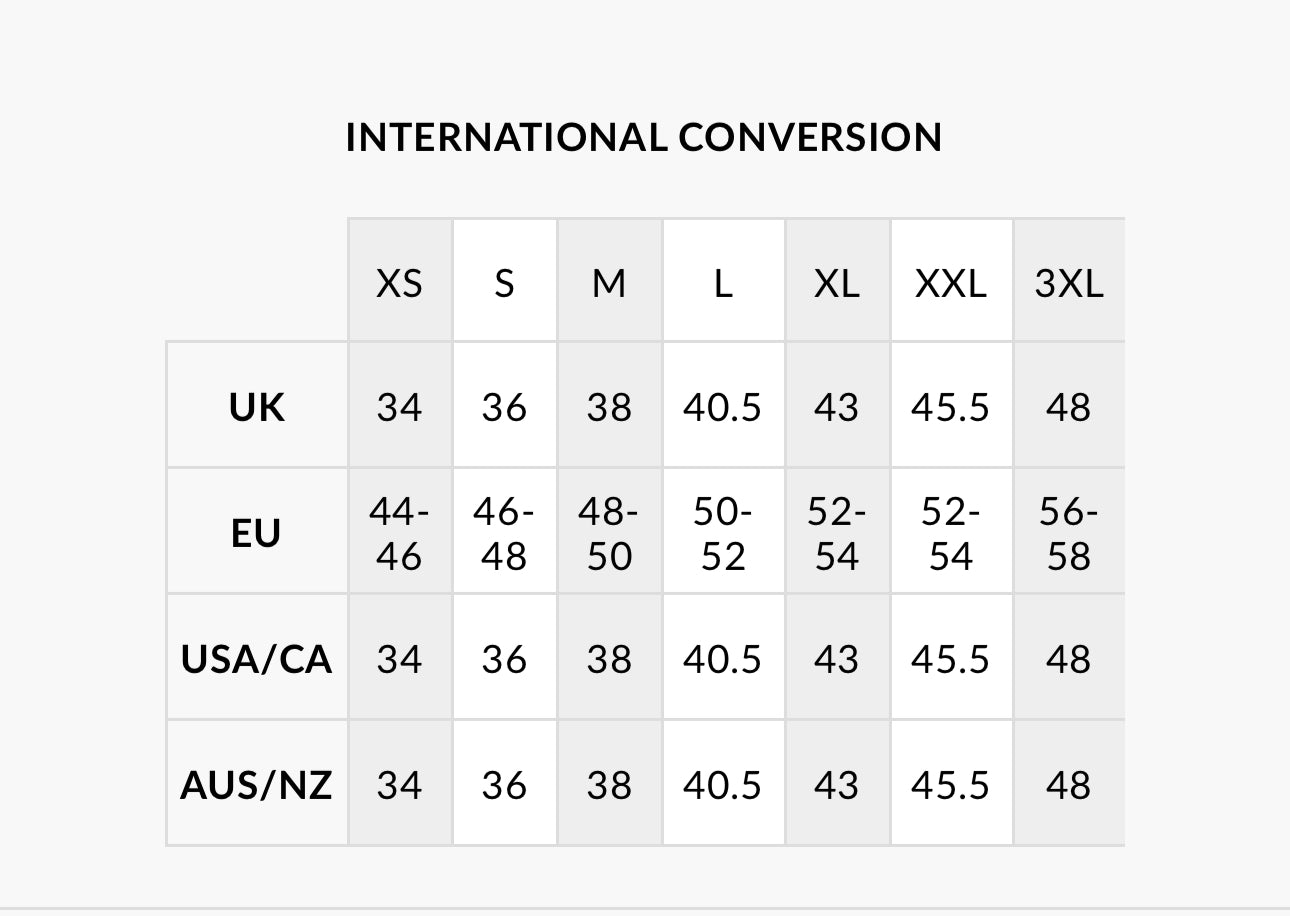Click the International Conversion heading

pyautogui.click(x=644, y=137)
